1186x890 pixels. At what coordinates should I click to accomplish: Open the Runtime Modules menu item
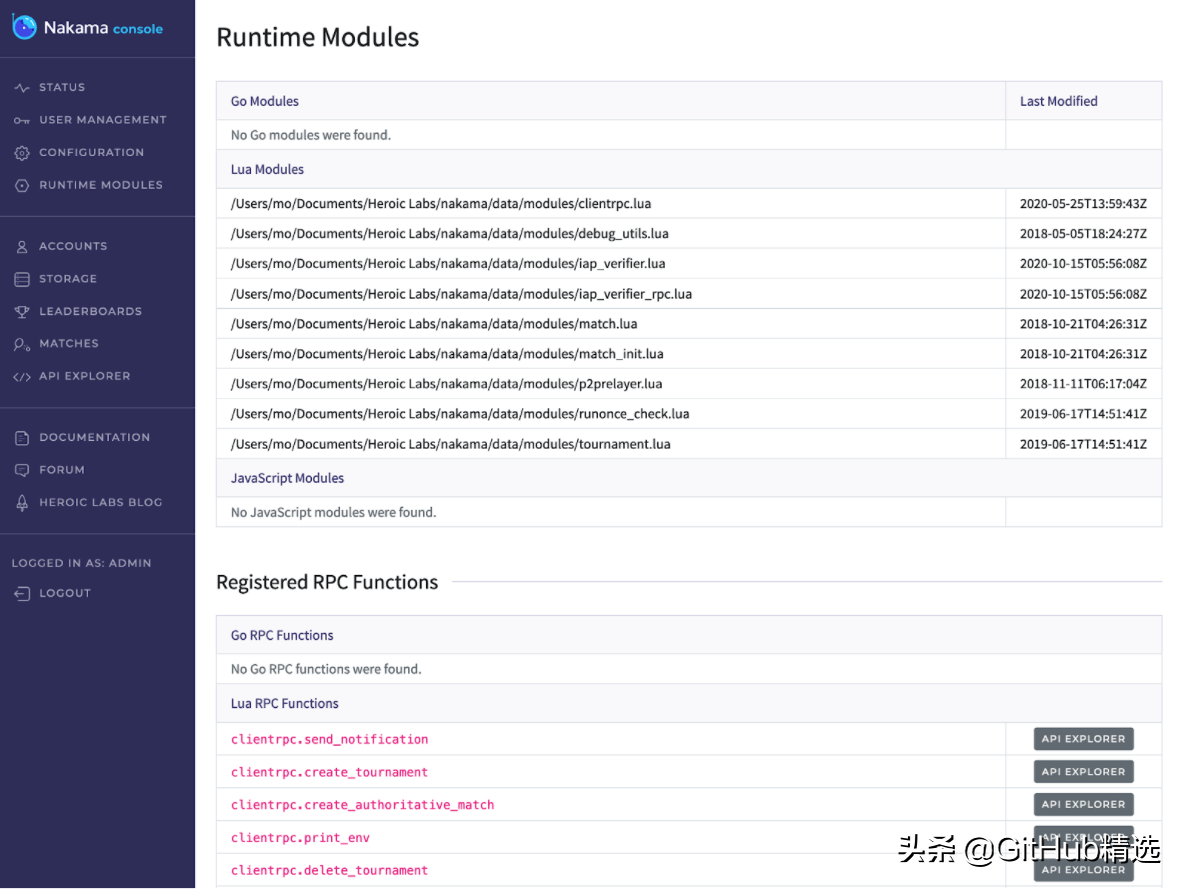point(100,185)
